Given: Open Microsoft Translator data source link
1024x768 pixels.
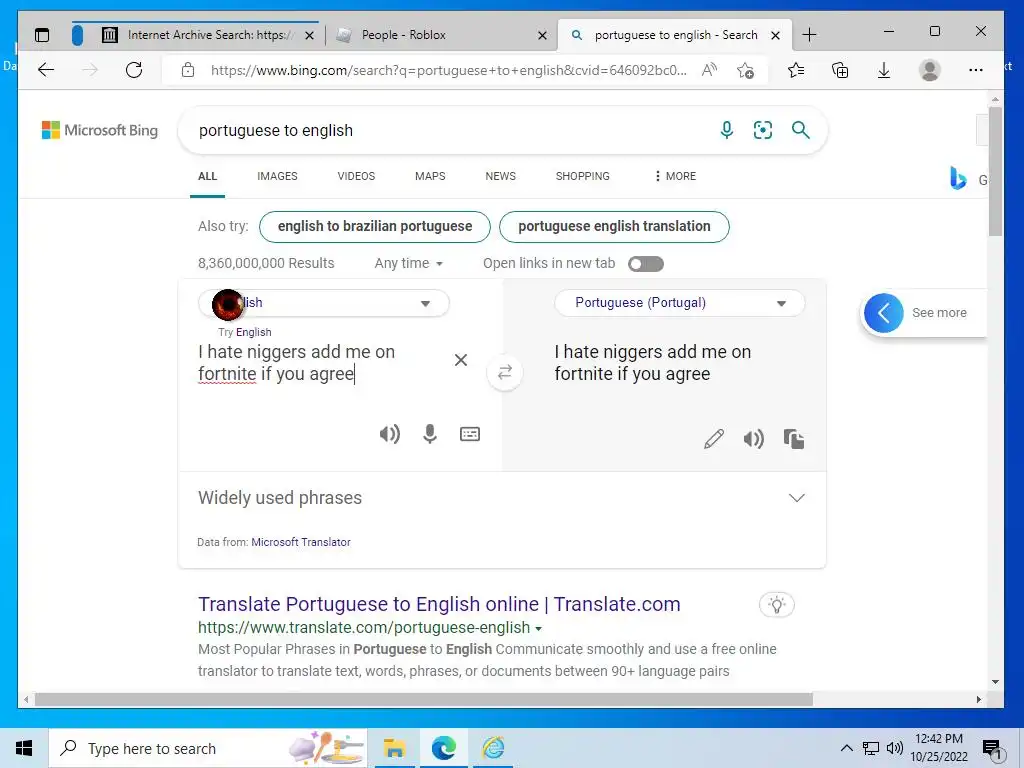Looking at the screenshot, I should (x=301, y=542).
